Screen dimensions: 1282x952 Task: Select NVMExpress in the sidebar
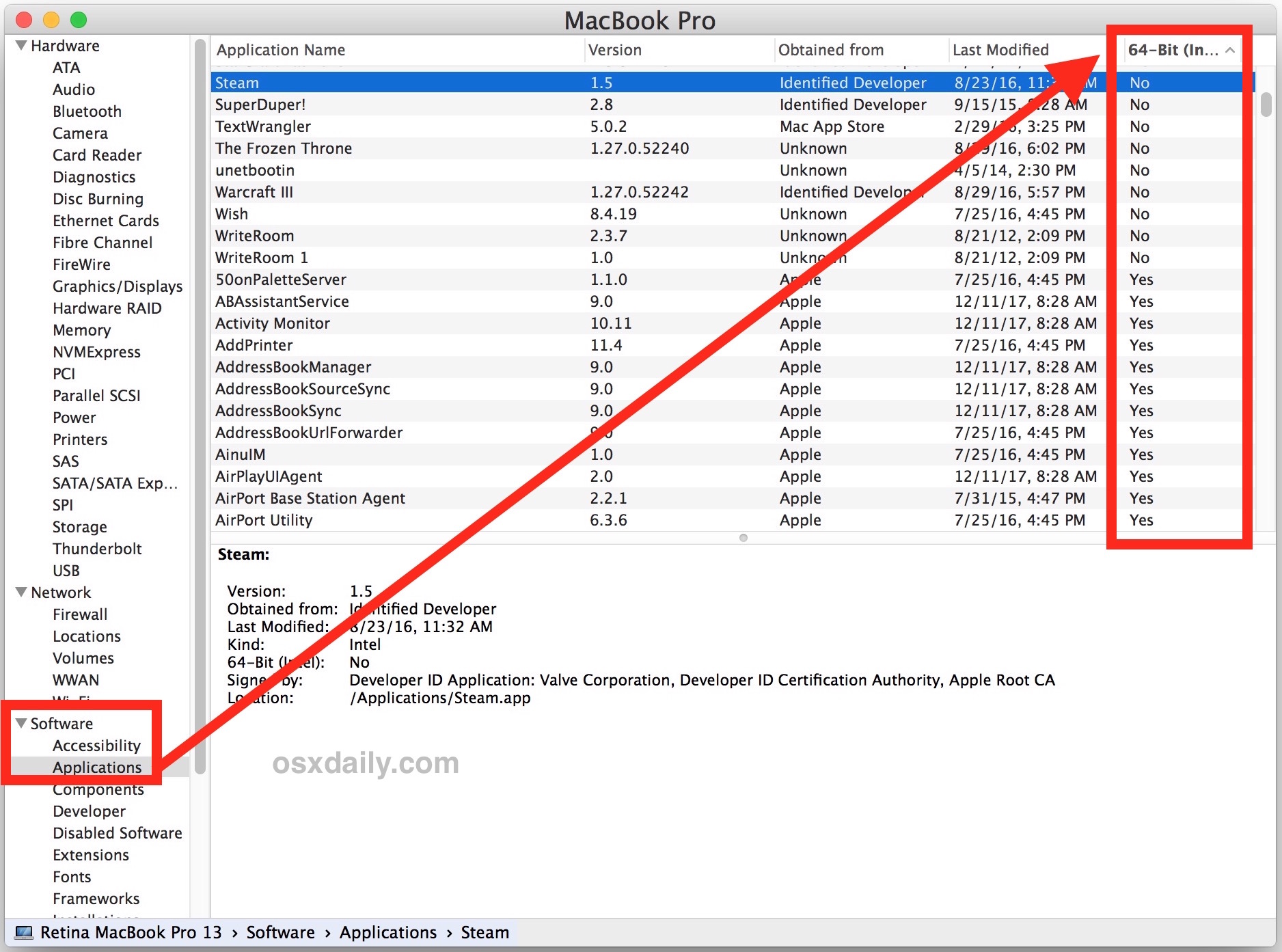[96, 352]
